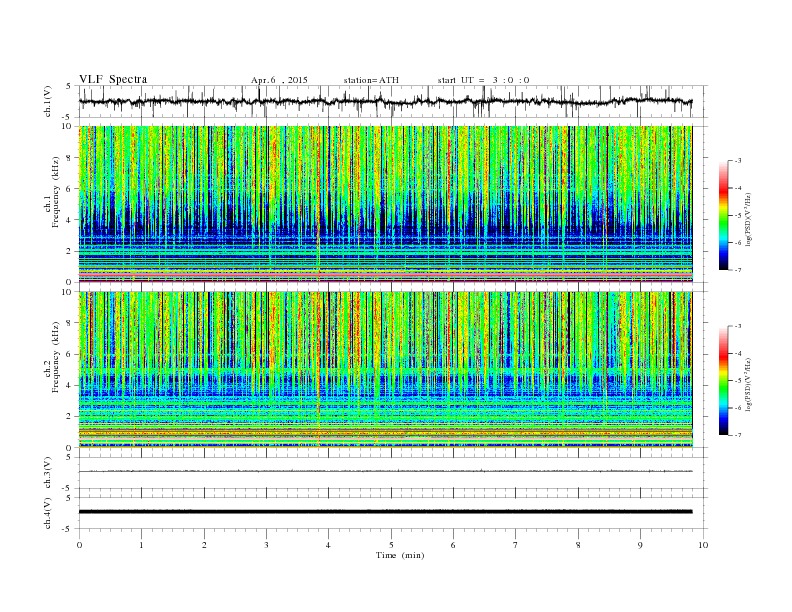Click the ch.3 flat voltage trace
Screen dimensions: 792x612
point(385,471)
